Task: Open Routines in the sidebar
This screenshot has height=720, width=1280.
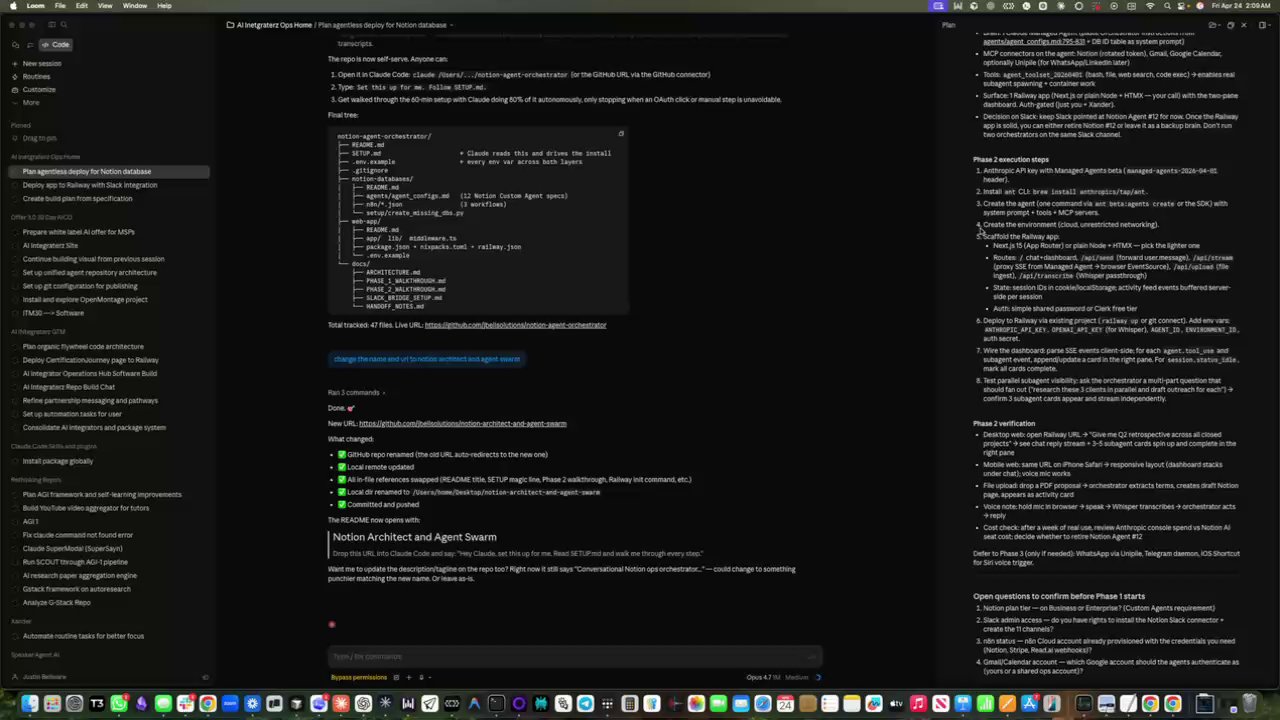Action: click(36, 77)
